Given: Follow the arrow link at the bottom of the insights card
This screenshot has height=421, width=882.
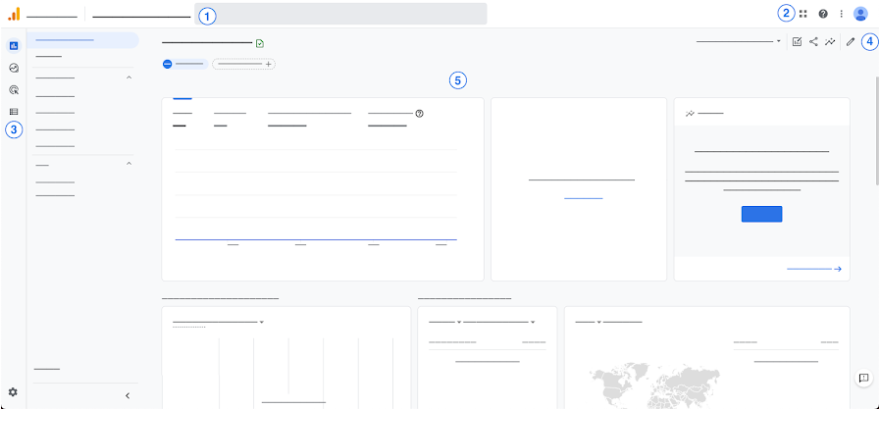Looking at the screenshot, I should pos(814,269).
